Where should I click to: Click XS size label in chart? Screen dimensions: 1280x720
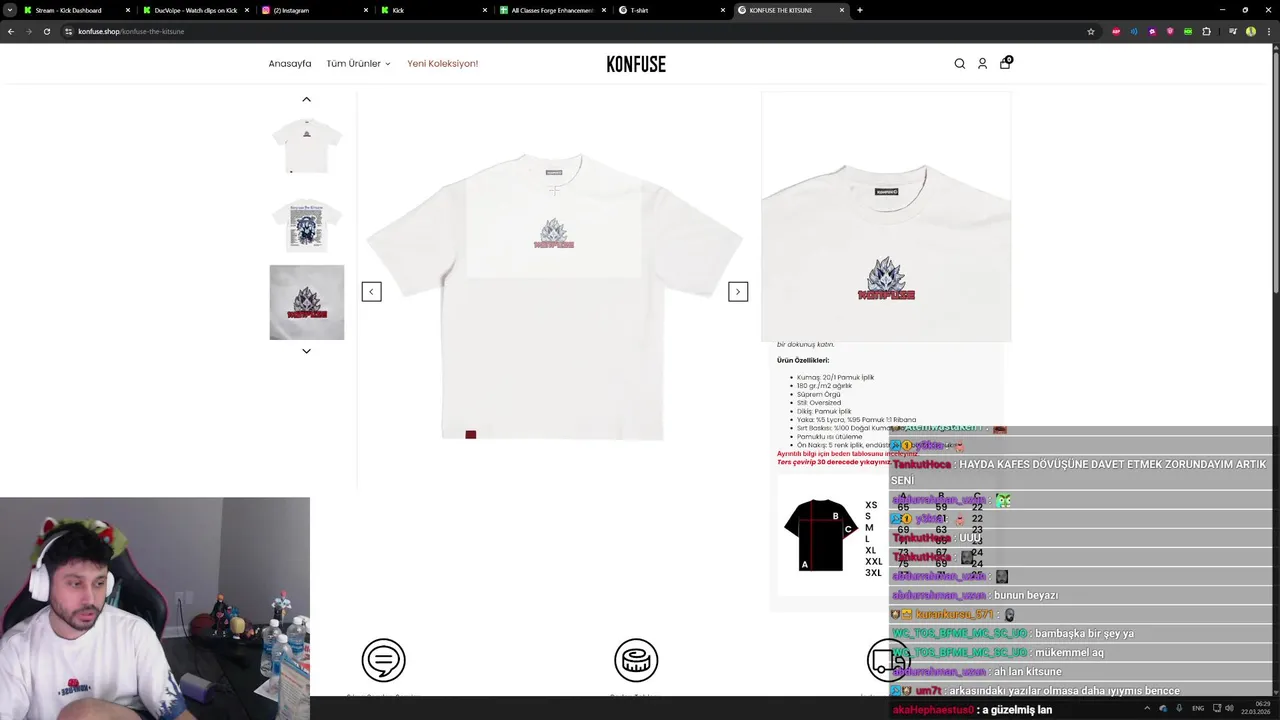871,505
